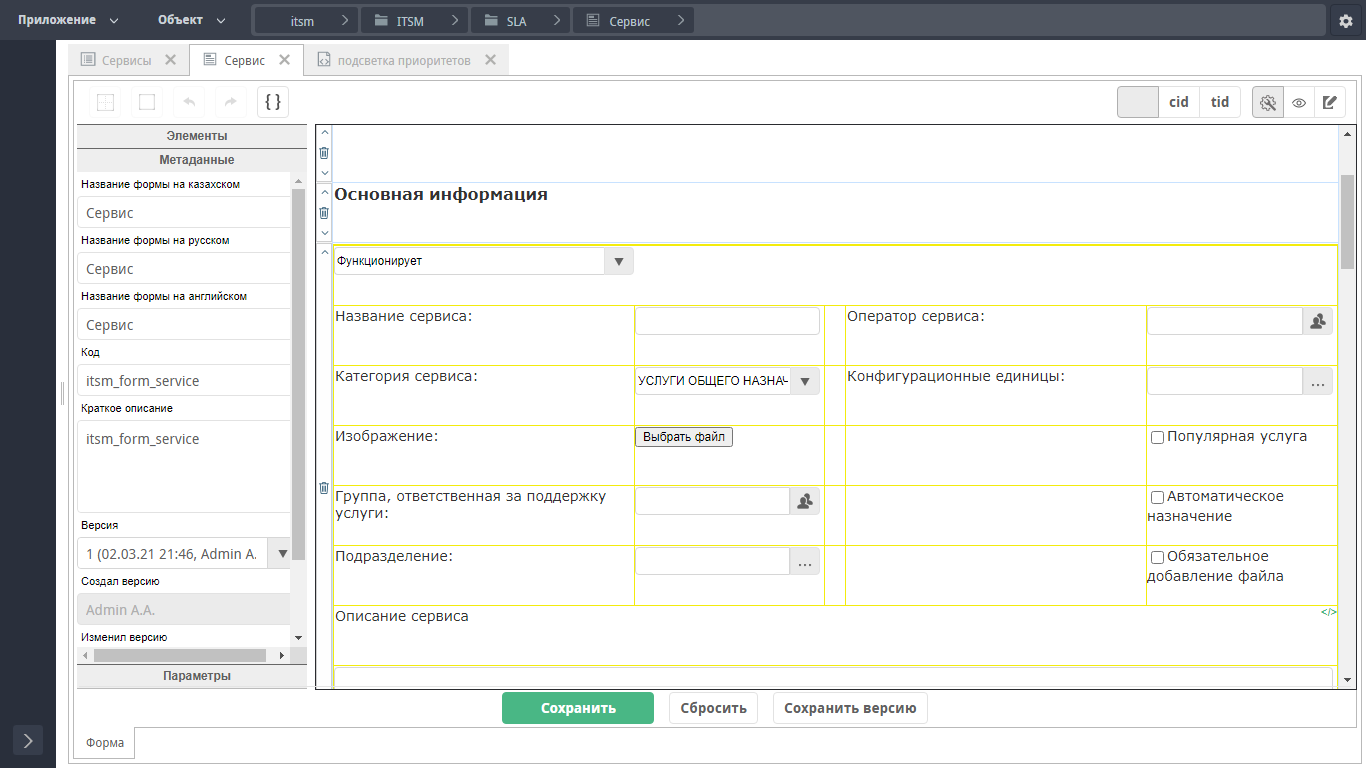Switch to edit mode pencil icon
Viewport: 1366px width, 768px height.
coord(1329,102)
